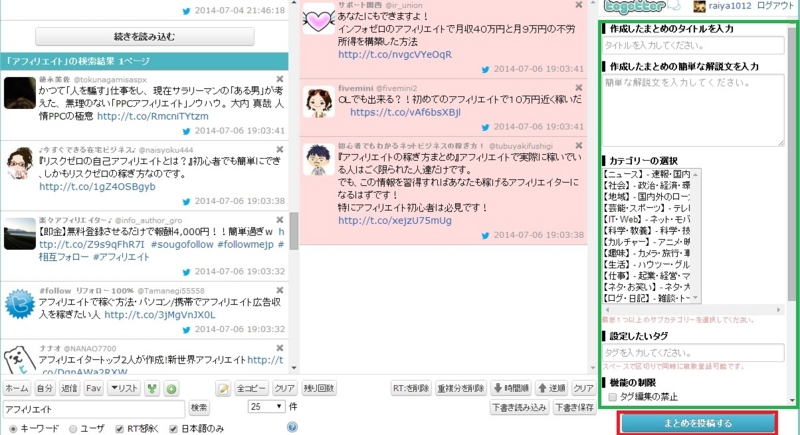Click the Twitter bird on the tubuyakifushigi tweet
The width and height of the screenshot is (800, 435).
(485, 235)
